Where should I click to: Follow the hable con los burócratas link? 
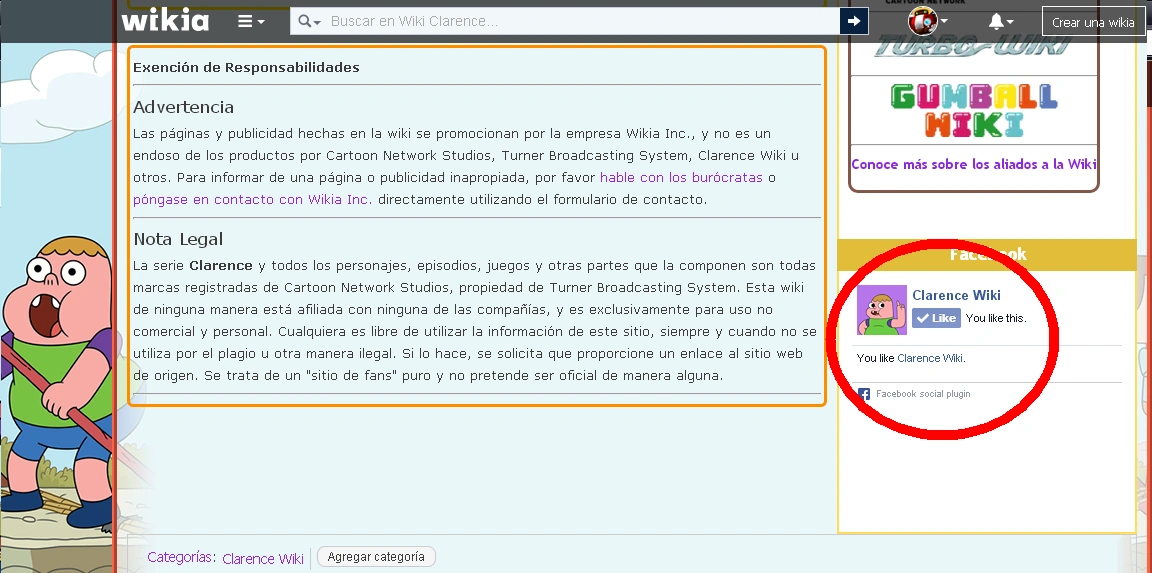click(x=681, y=177)
